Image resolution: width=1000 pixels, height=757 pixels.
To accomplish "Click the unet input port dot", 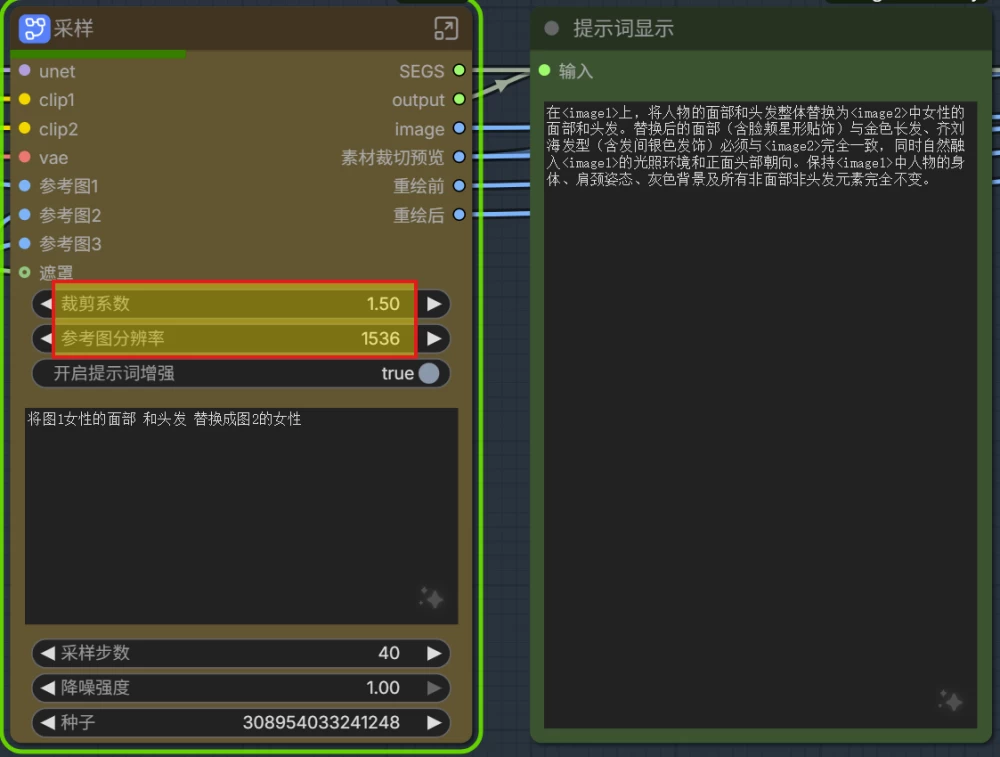I will (25, 70).
